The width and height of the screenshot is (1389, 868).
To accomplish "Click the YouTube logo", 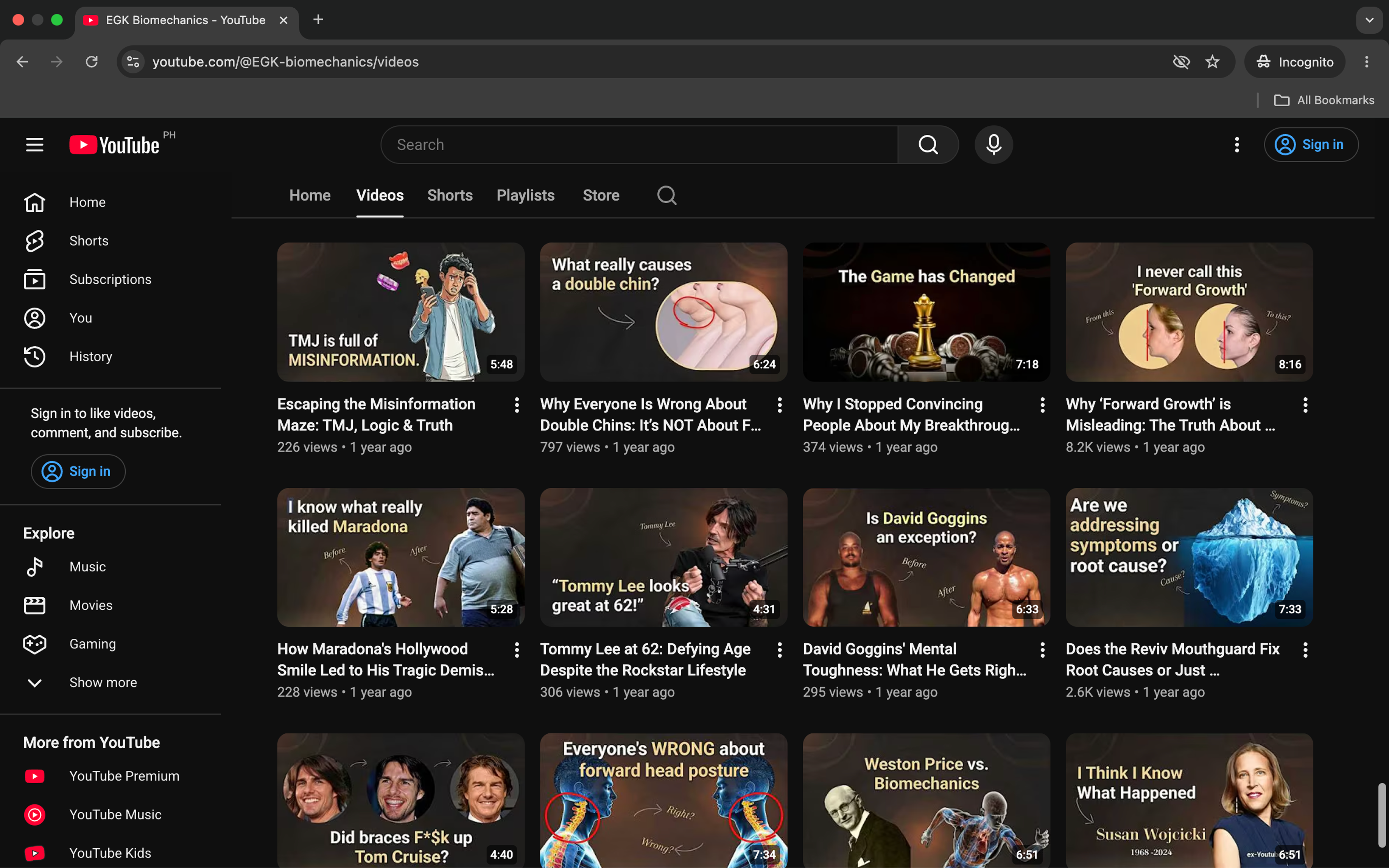I will [115, 145].
